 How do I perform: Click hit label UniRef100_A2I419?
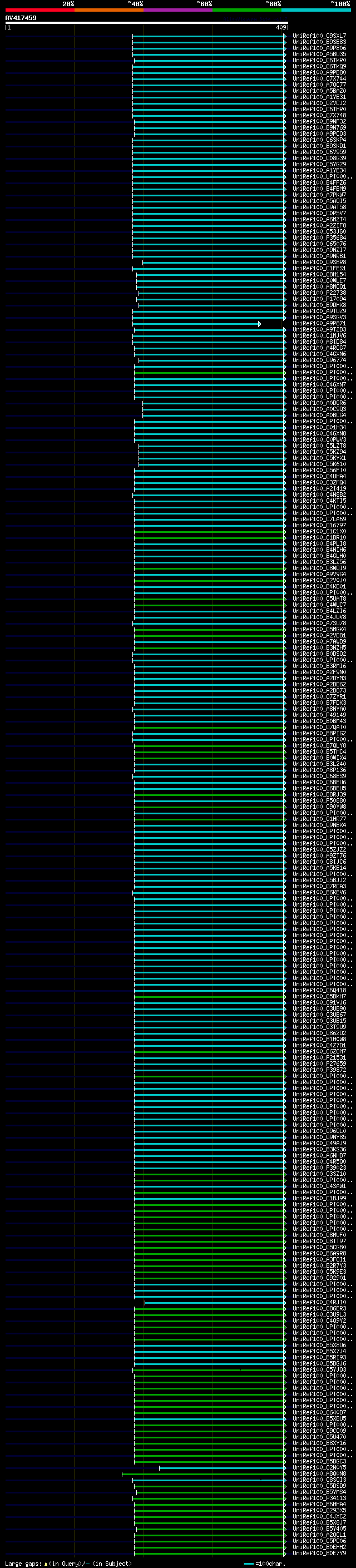(319, 488)
